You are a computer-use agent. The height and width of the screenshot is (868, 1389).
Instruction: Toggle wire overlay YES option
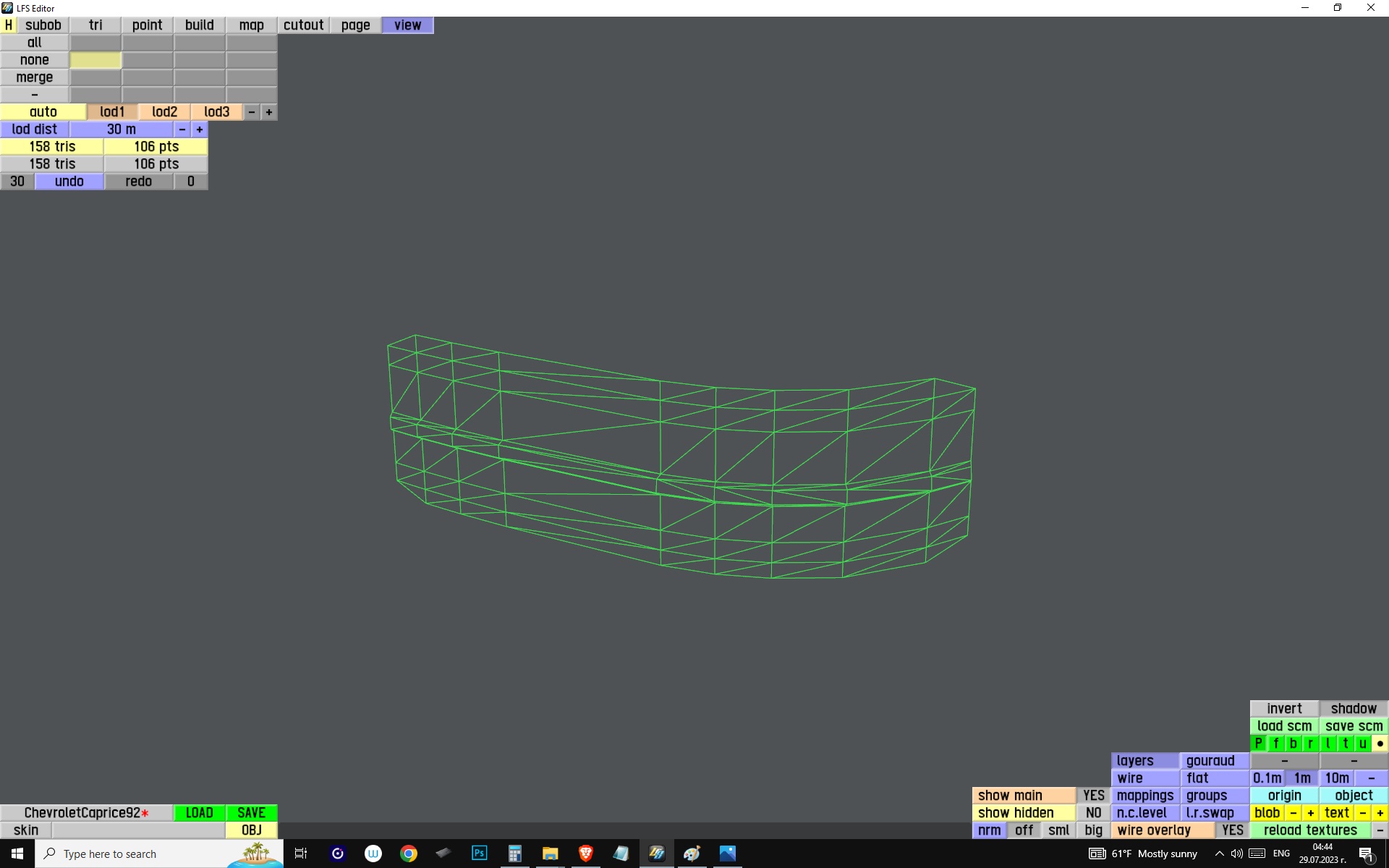[1232, 830]
